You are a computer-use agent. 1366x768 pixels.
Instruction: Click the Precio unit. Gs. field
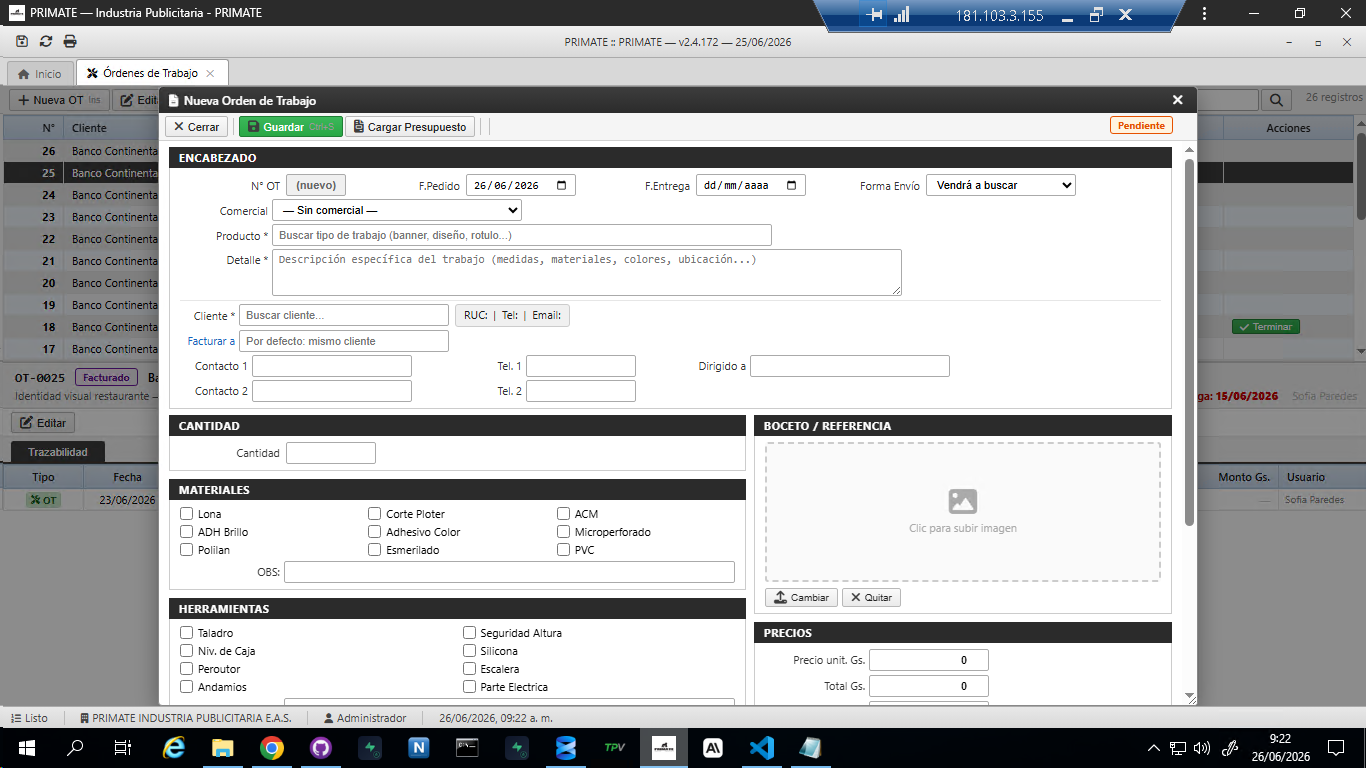(x=929, y=660)
